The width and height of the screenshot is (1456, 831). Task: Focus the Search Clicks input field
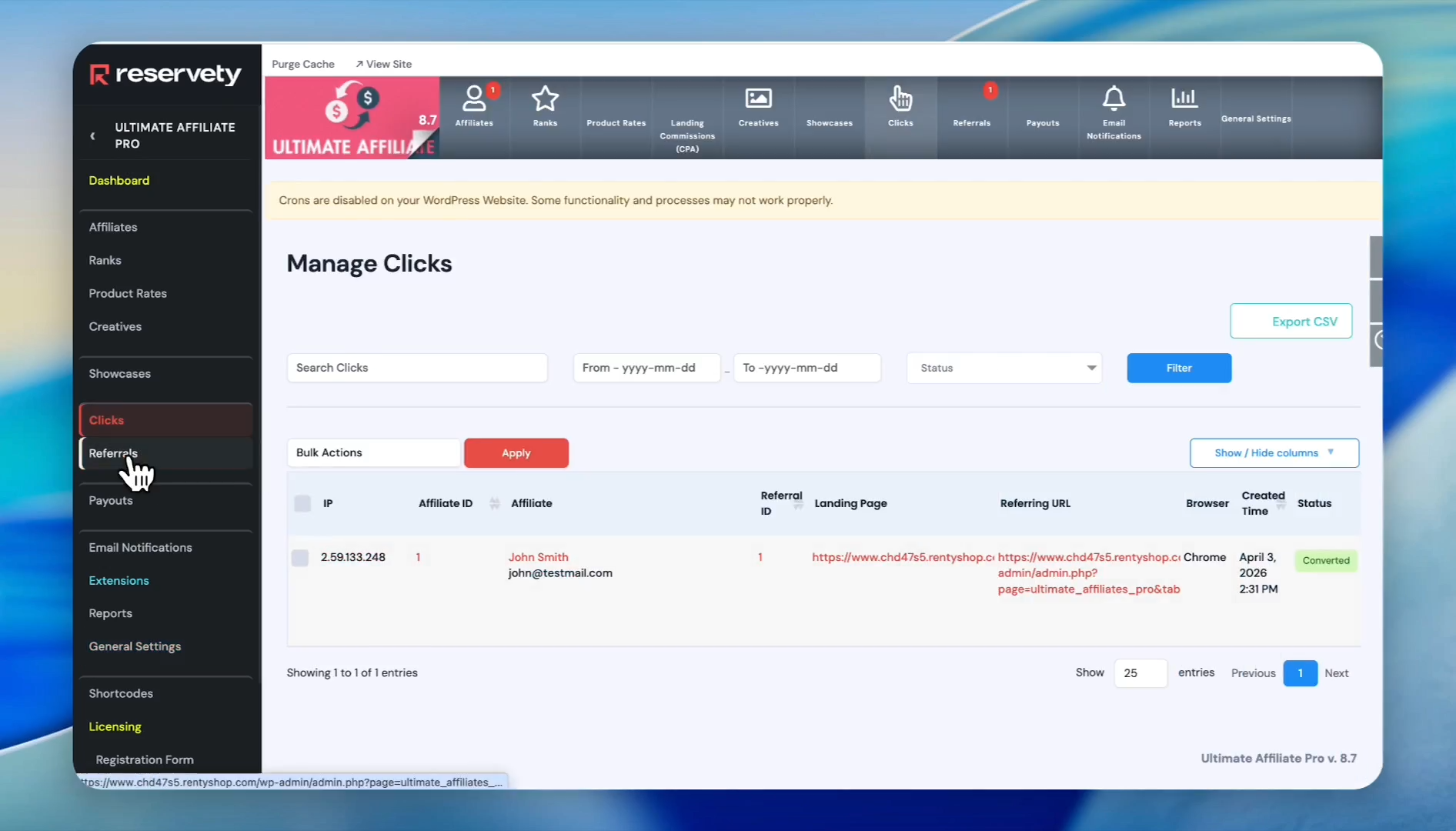click(x=416, y=368)
